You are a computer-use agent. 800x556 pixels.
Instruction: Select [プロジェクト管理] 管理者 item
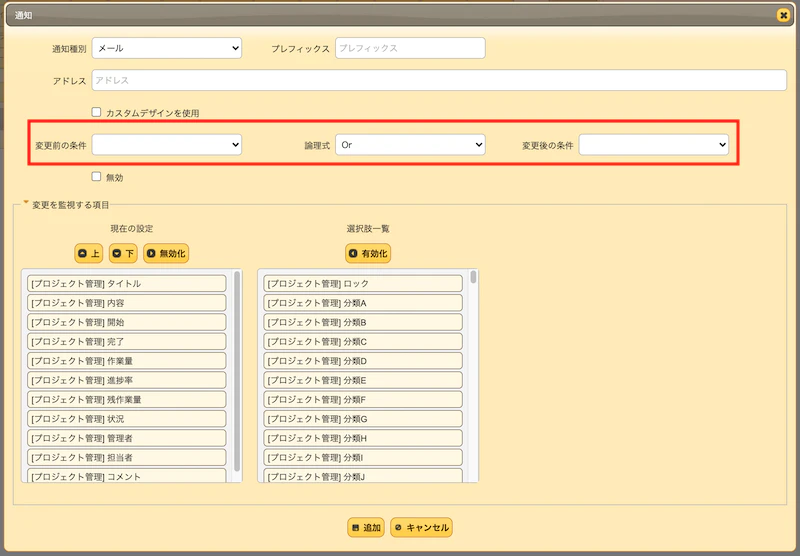(127, 438)
